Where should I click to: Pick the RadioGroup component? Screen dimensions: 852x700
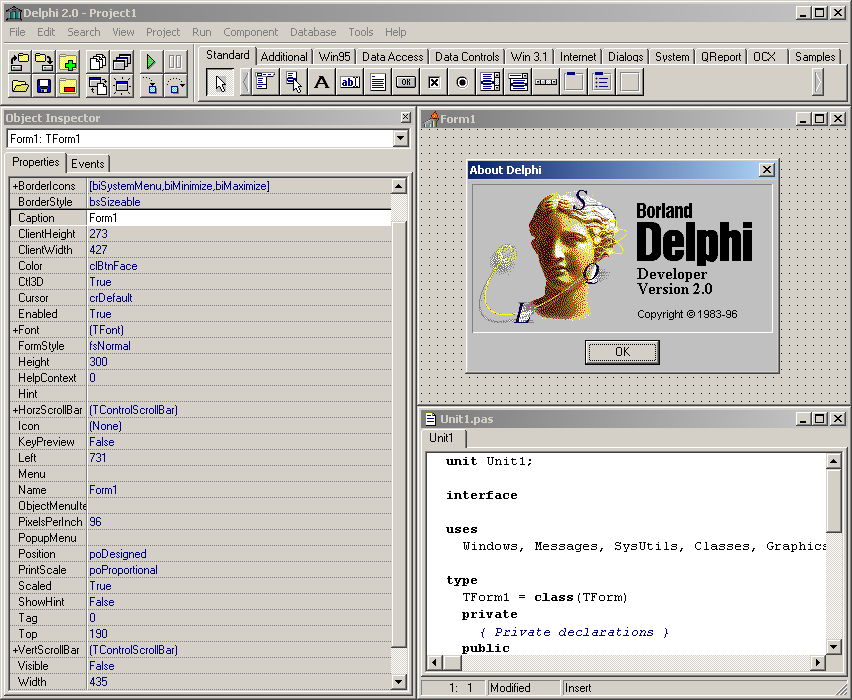pos(602,82)
